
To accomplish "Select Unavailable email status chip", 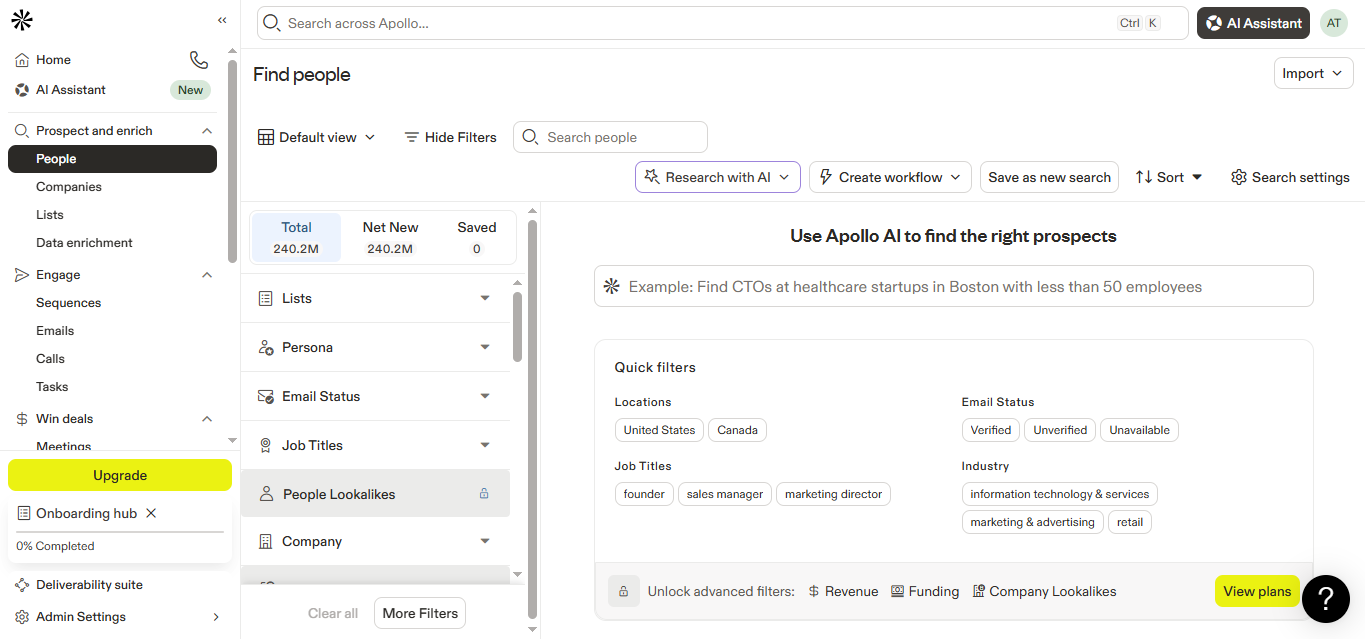I will (1140, 430).
